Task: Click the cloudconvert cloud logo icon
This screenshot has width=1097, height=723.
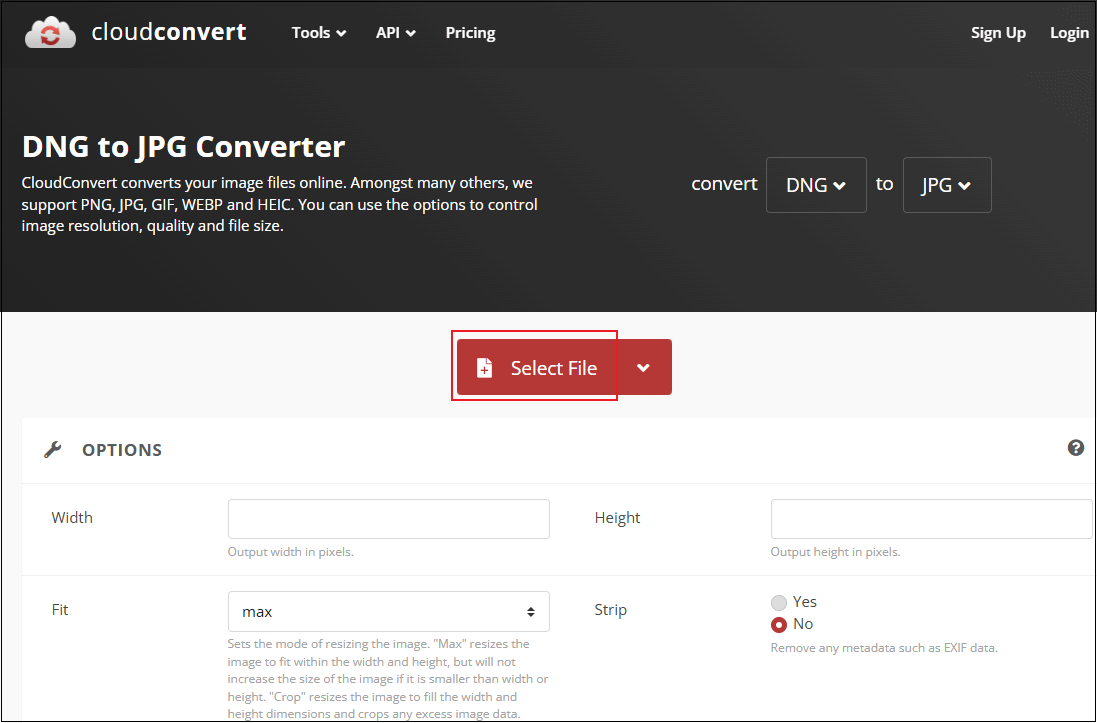Action: pos(49,31)
